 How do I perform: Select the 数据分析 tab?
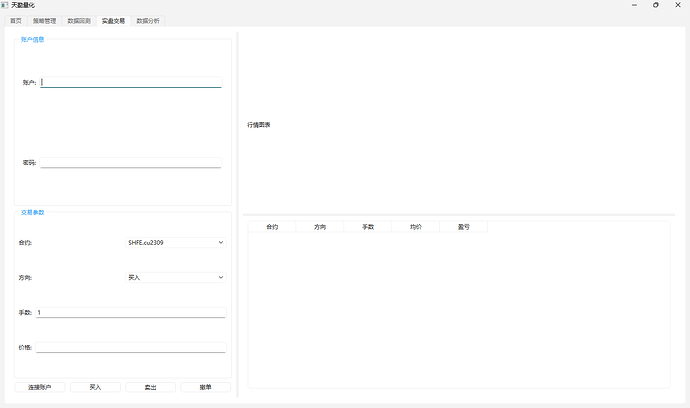coord(147,20)
